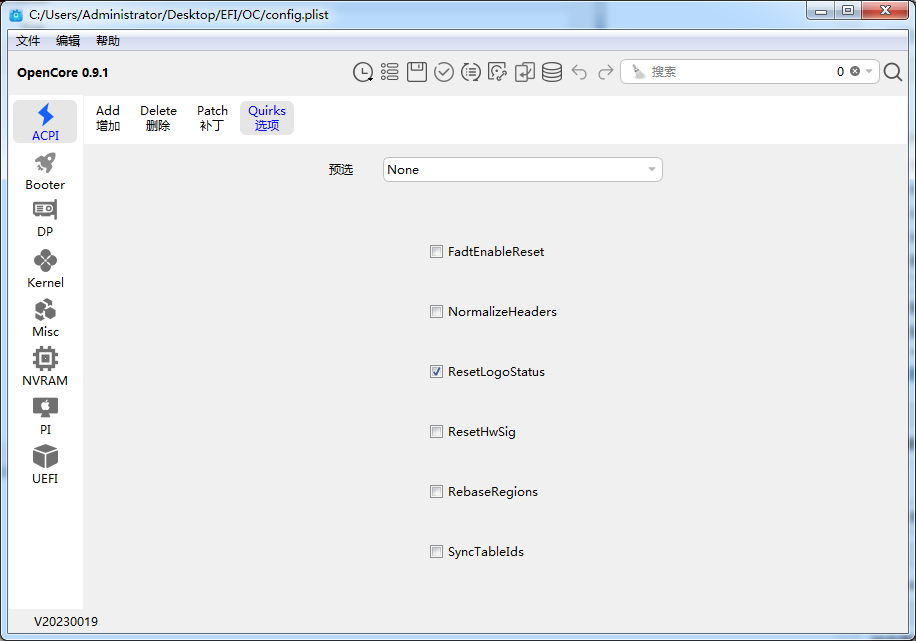Select the Kernel sidebar icon

pyautogui.click(x=45, y=268)
